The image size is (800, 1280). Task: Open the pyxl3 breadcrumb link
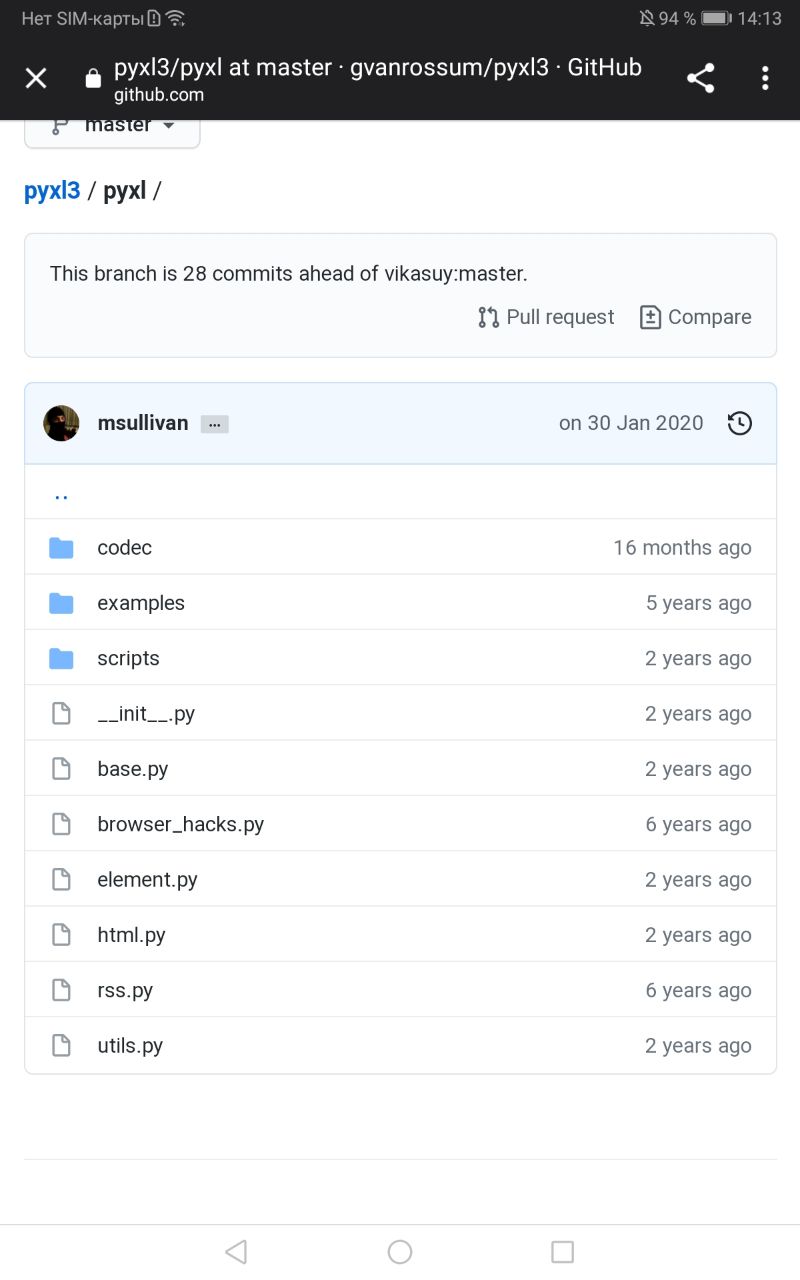[x=52, y=191]
